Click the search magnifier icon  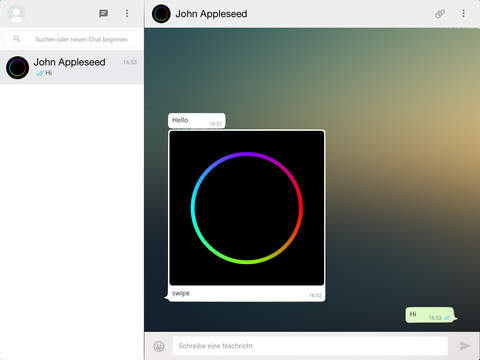pos(16,39)
